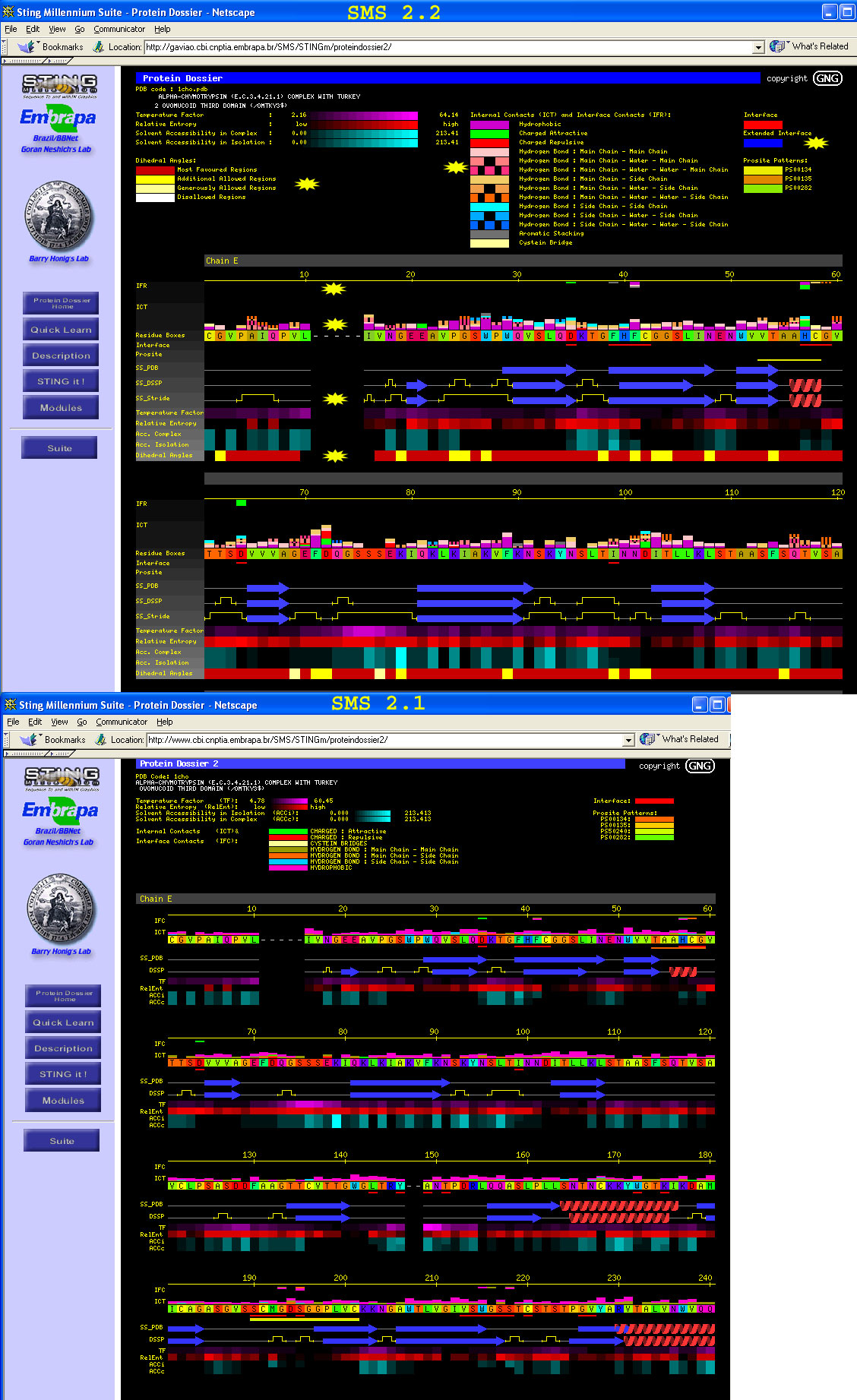Open the Communicator menu in lower window
857x1400 pixels.
pos(122,722)
